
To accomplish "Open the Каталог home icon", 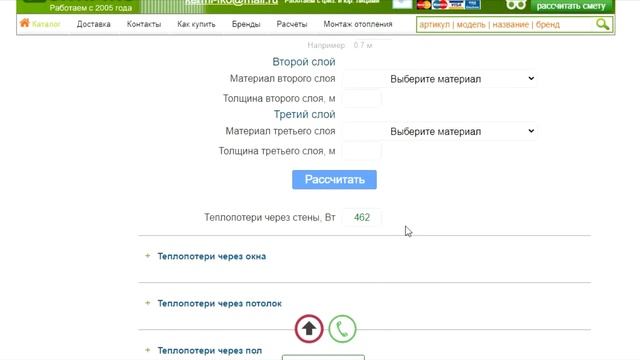I will (24, 23).
